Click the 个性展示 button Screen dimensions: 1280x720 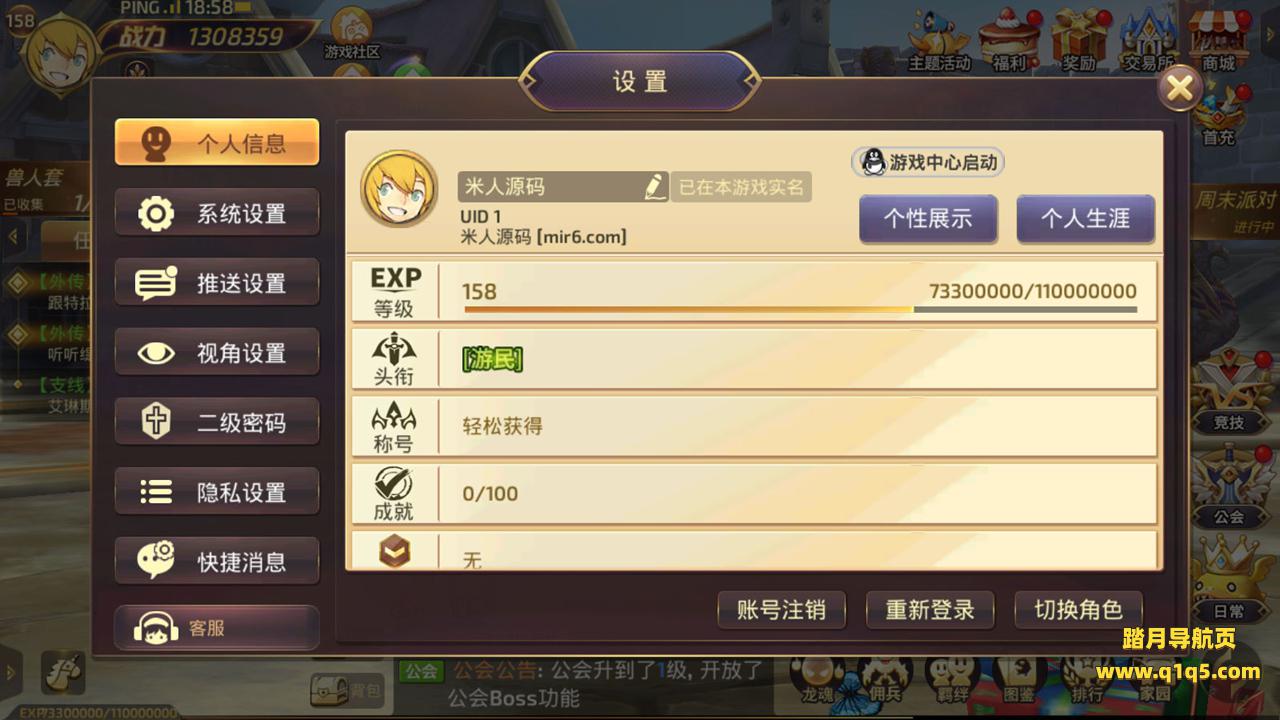928,219
